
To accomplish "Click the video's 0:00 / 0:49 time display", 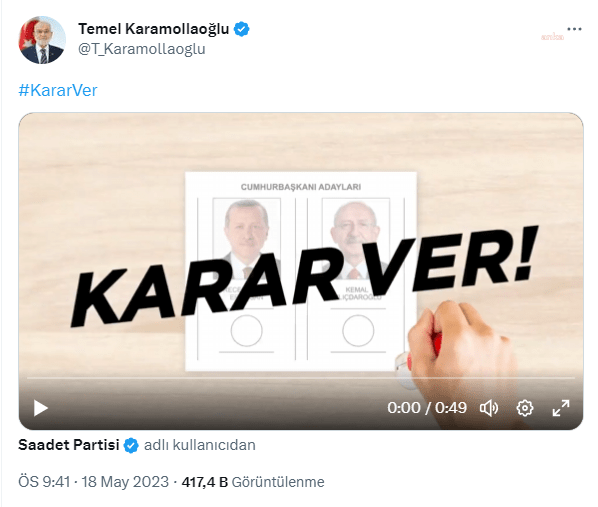I will point(427,408).
